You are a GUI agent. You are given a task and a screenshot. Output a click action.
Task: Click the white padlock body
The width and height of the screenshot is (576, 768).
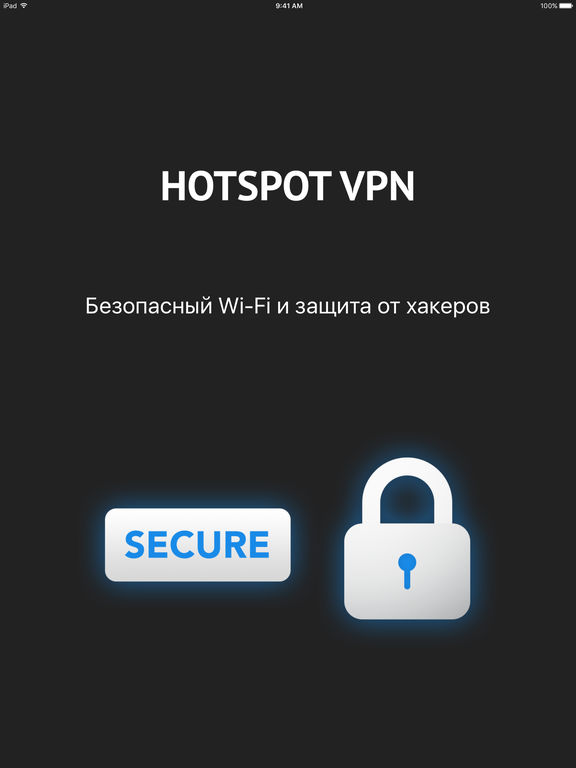[x=407, y=571]
